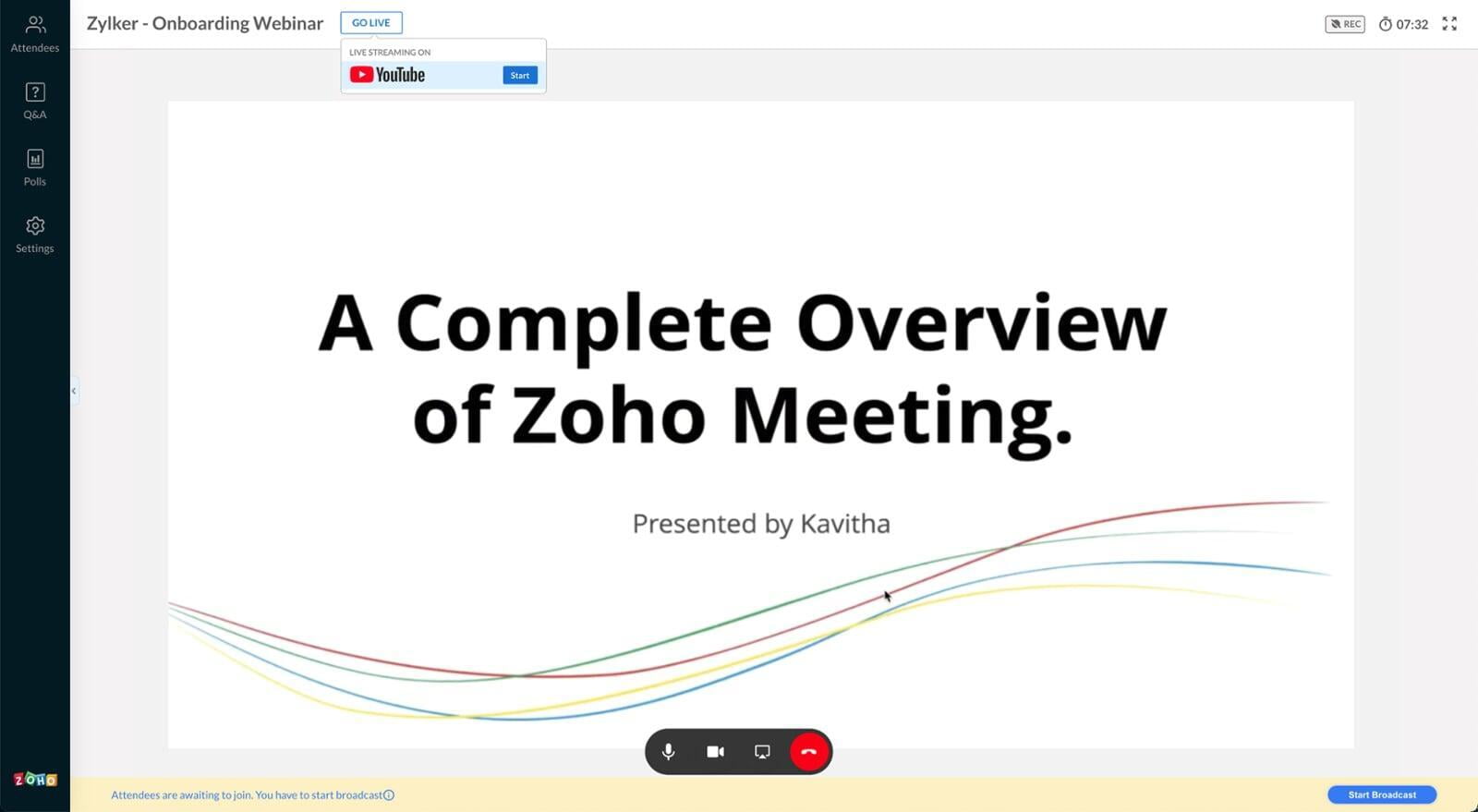Screen dimensions: 1478x812
Task: Click 'Presented by Kavitha' text
Action: pos(761,524)
